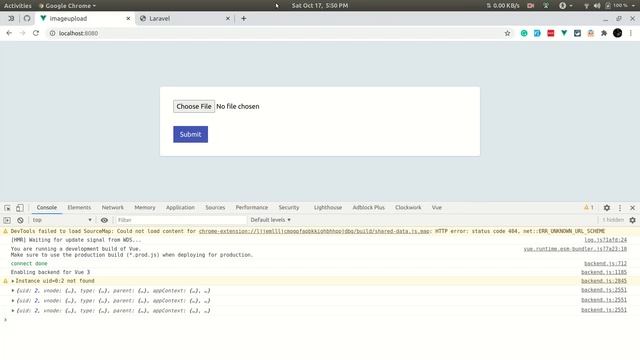Viewport: 640px width, 360px height.
Task: Expand the second uid: 2 object log
Action: pyautogui.click(x=13, y=300)
